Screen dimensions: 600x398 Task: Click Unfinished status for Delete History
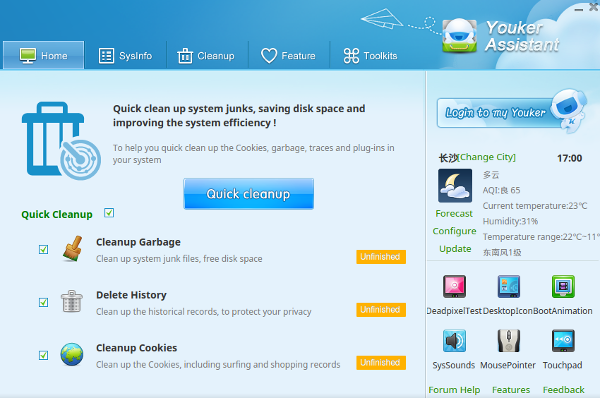381,310
